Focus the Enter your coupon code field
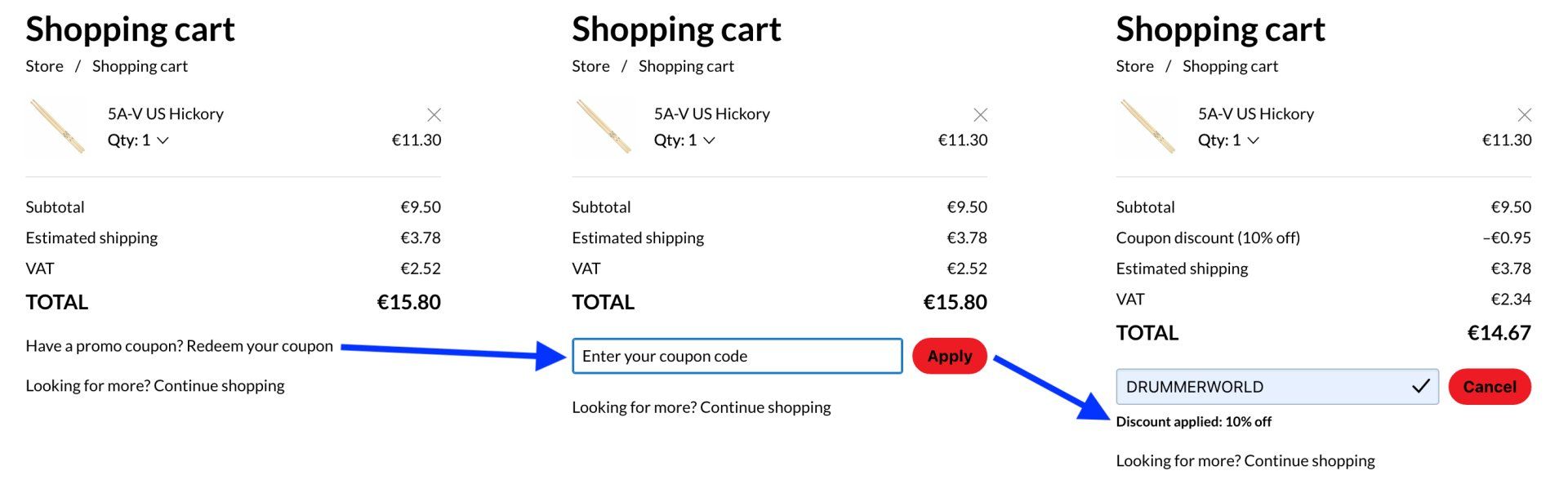 click(x=737, y=356)
